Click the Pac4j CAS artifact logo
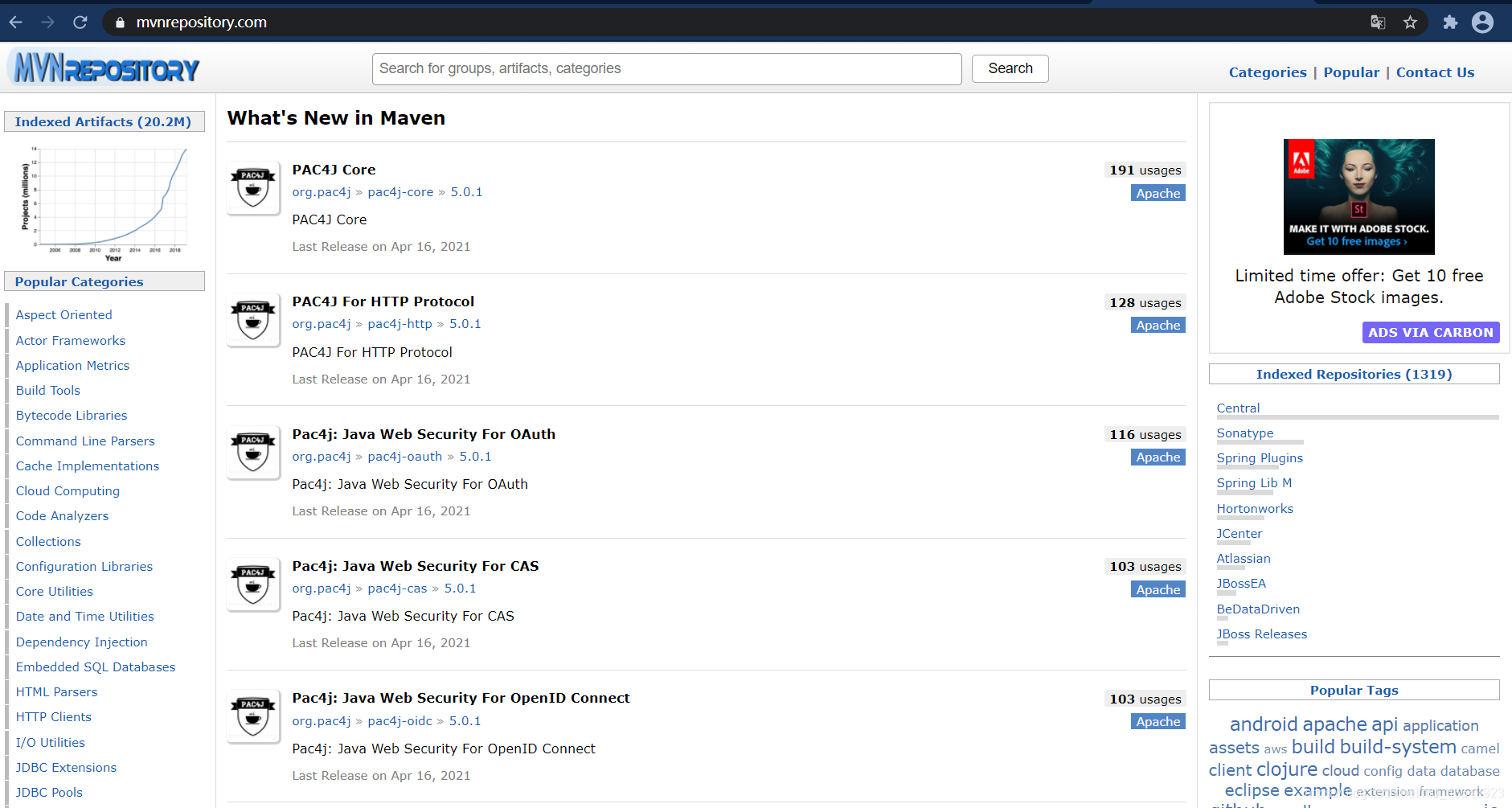This screenshot has width=1512, height=808. (x=253, y=584)
